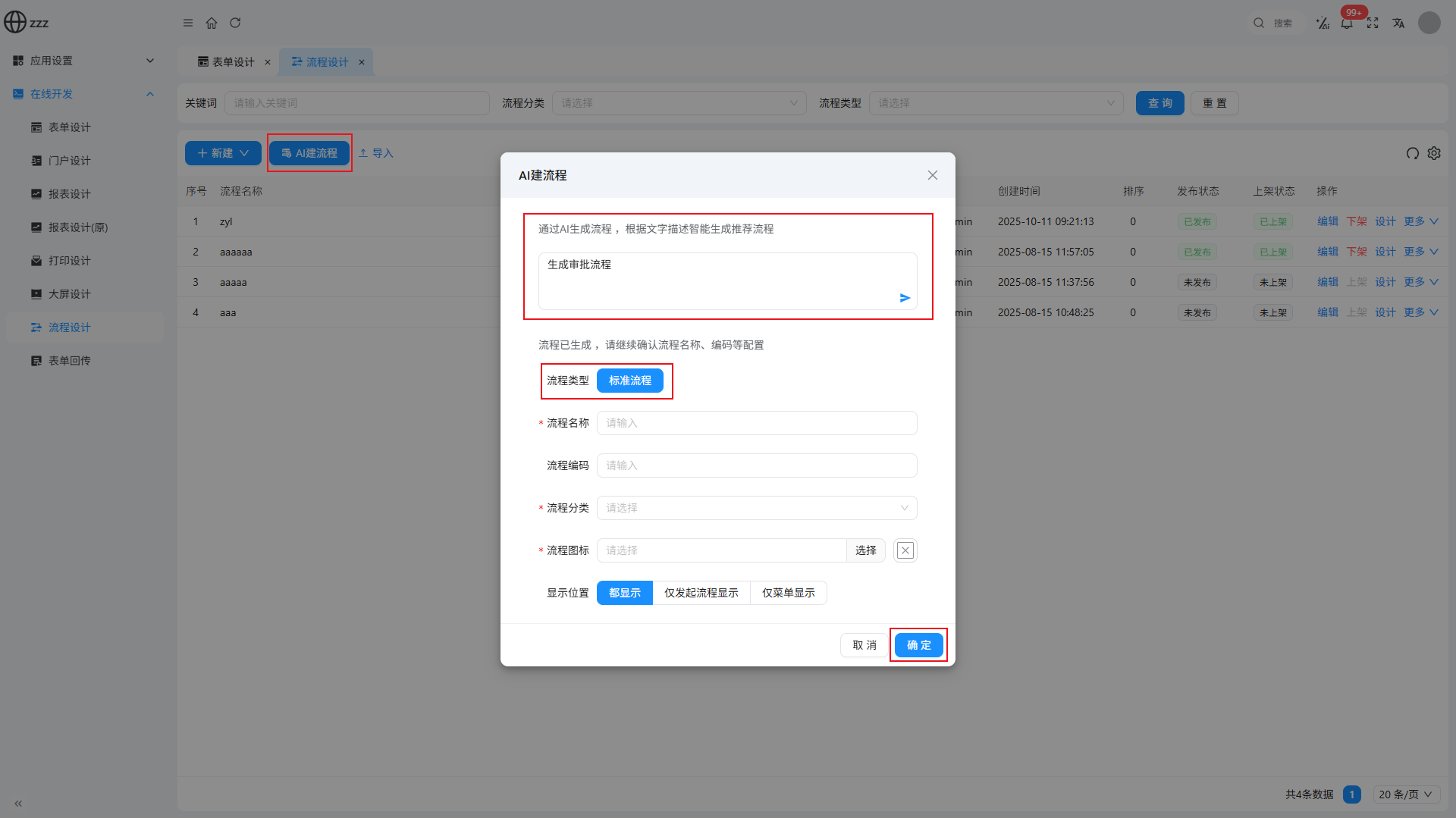Select the 仅菜单显示 option
Viewport: 1456px width, 818px height.
(x=788, y=593)
